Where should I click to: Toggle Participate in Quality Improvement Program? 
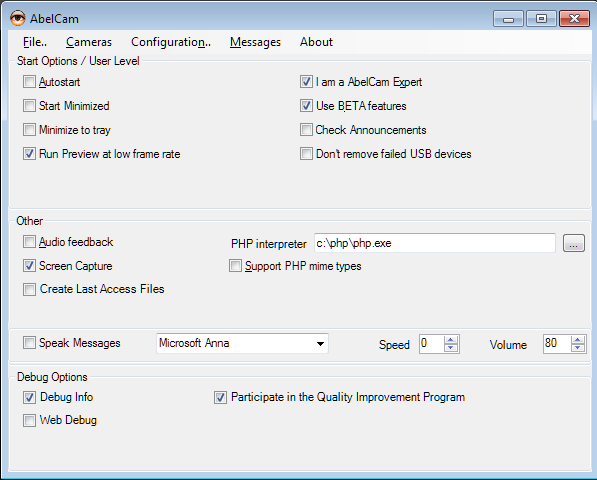tap(220, 397)
